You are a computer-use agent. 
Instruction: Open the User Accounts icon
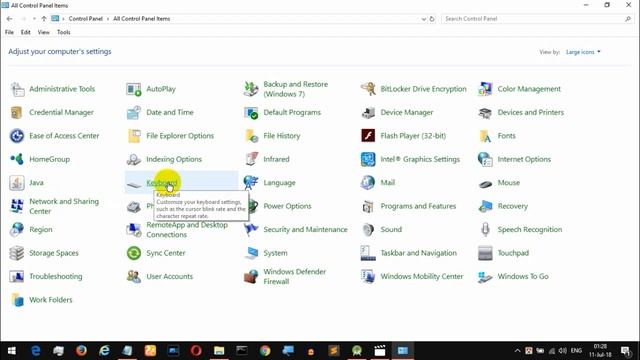point(134,276)
